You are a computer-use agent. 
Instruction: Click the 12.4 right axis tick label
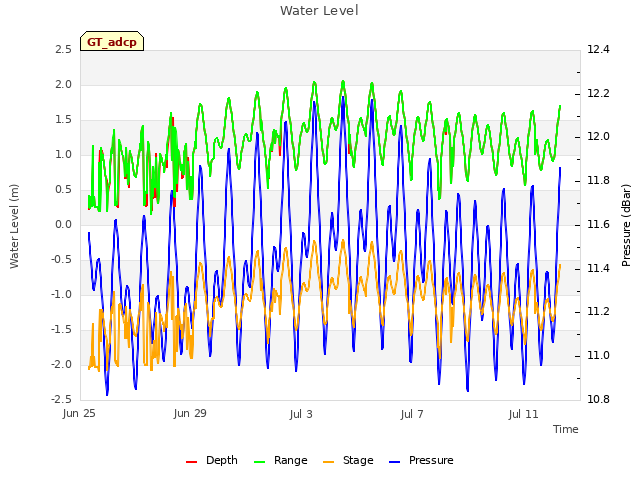coord(598,49)
